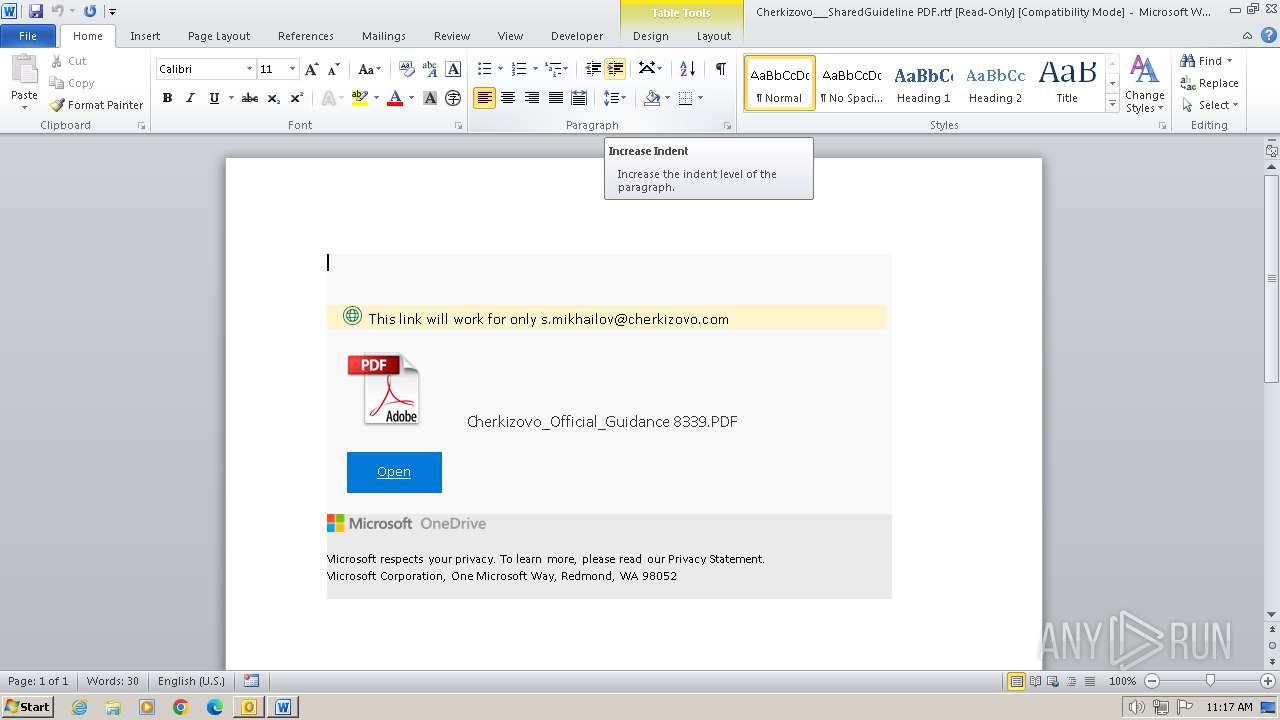Screen dimensions: 1280x720
Task: Switch to the Review tab
Action: (452, 35)
